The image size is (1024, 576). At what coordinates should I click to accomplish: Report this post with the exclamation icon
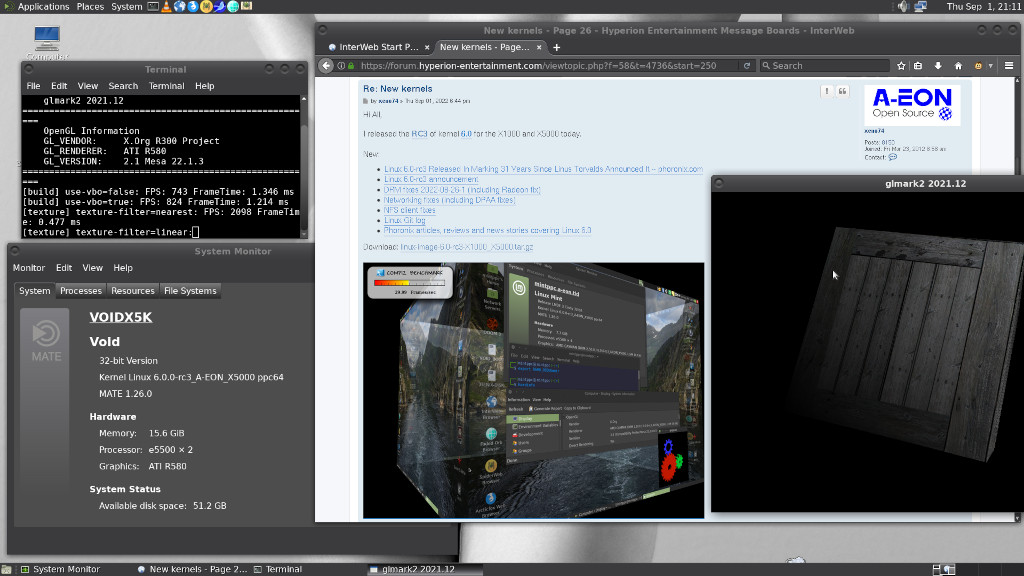[x=827, y=91]
